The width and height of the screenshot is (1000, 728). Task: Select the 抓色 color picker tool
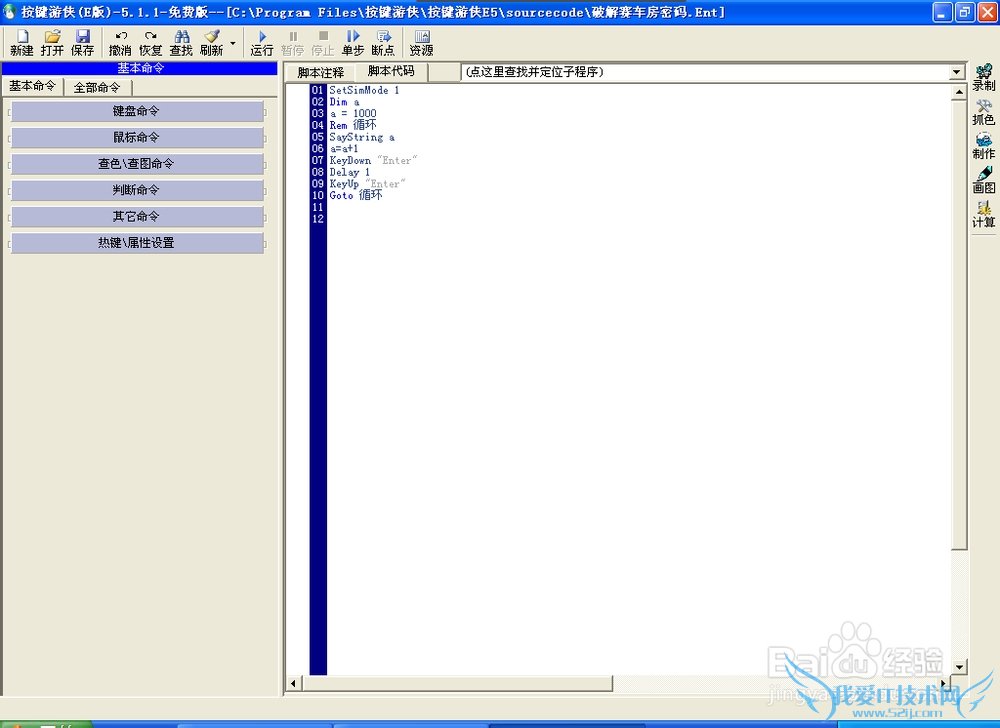click(984, 112)
